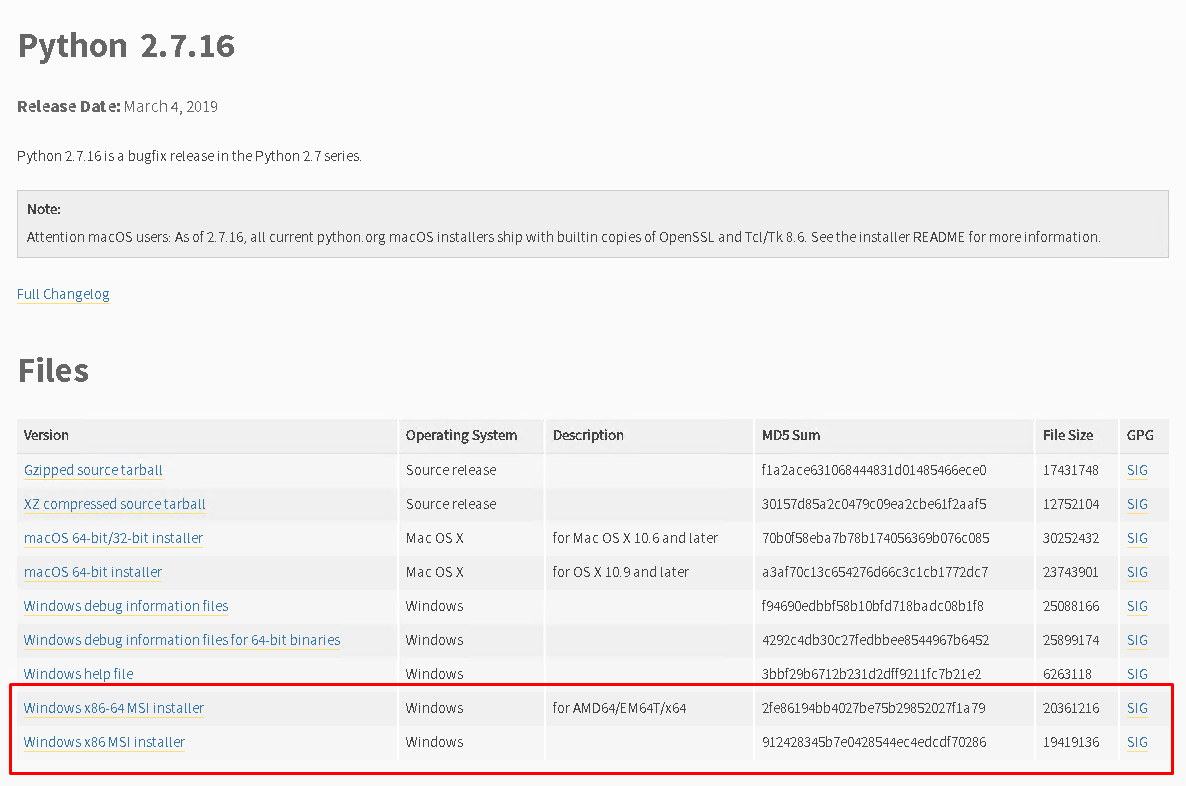
Task: Select MD5 sum 2fe86194bb4027be75b29852027f1a79
Action: [874, 708]
